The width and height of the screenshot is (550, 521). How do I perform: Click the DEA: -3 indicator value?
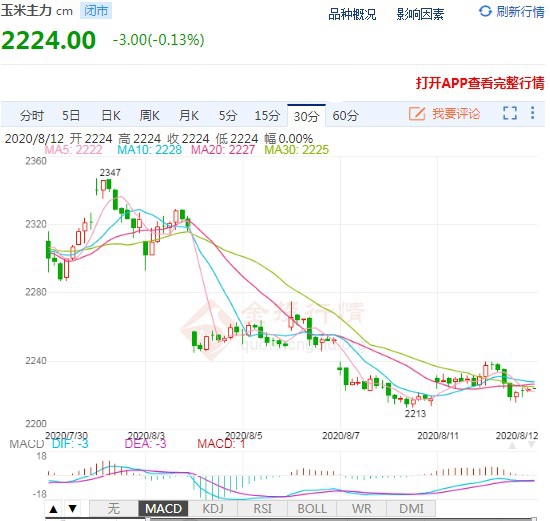click(x=145, y=444)
